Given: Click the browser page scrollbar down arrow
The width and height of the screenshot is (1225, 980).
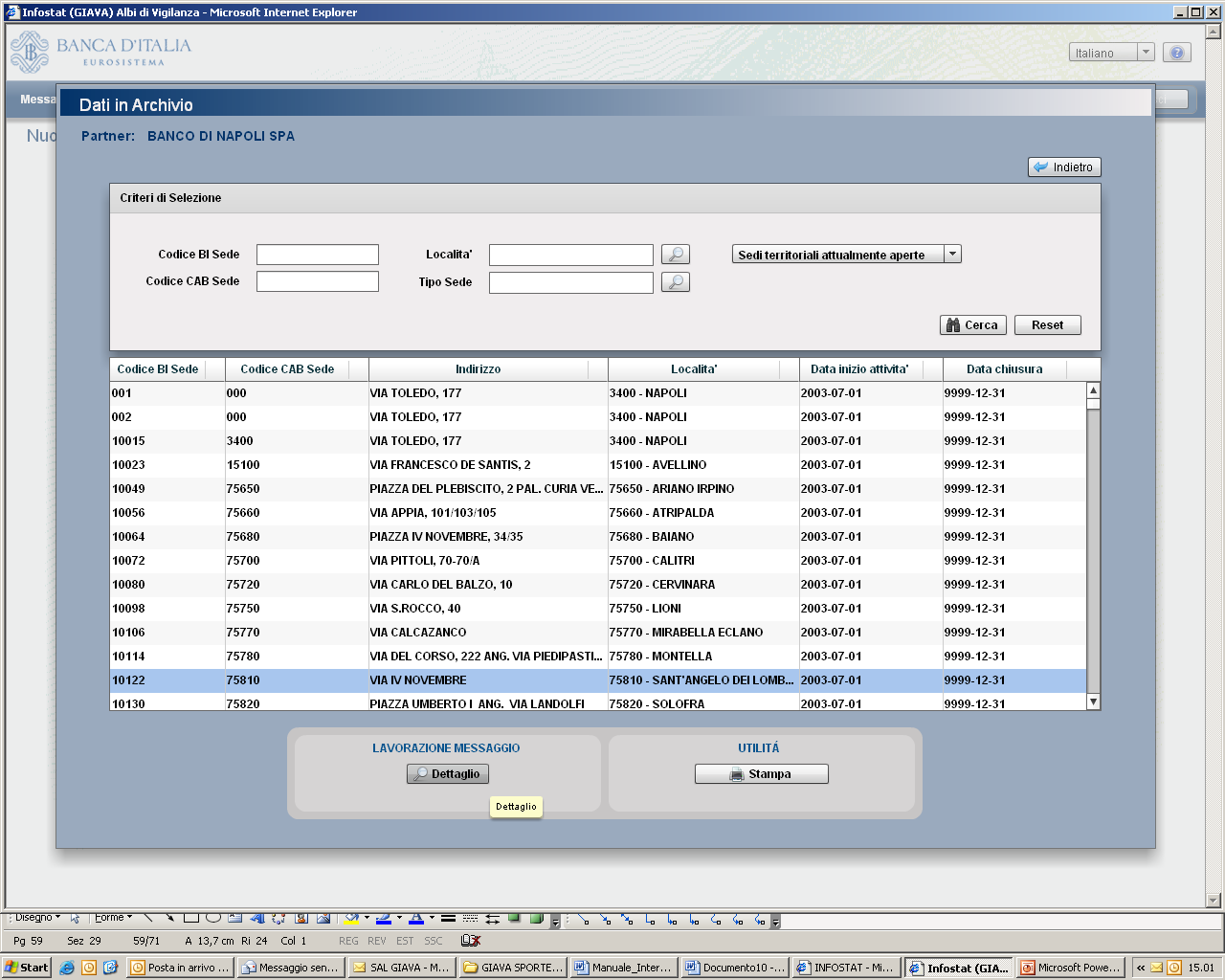Looking at the screenshot, I should point(1214,900).
